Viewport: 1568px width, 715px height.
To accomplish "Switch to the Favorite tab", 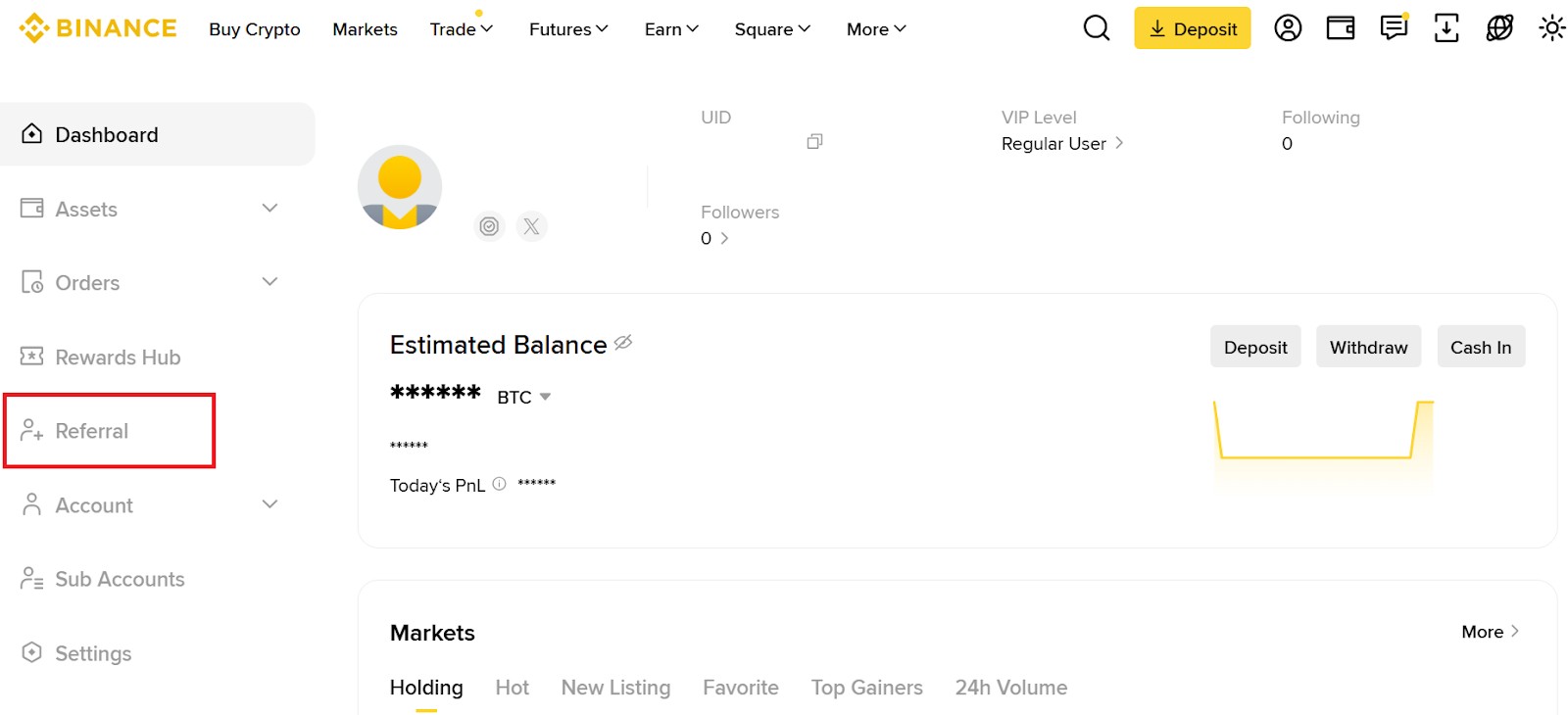I will pyautogui.click(x=741, y=688).
